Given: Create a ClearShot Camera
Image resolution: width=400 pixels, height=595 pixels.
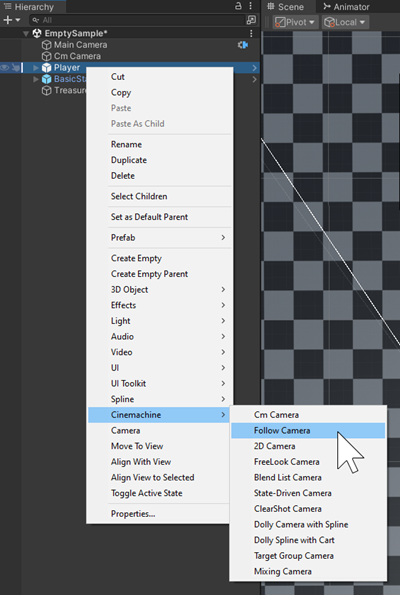Looking at the screenshot, I should (308, 509).
